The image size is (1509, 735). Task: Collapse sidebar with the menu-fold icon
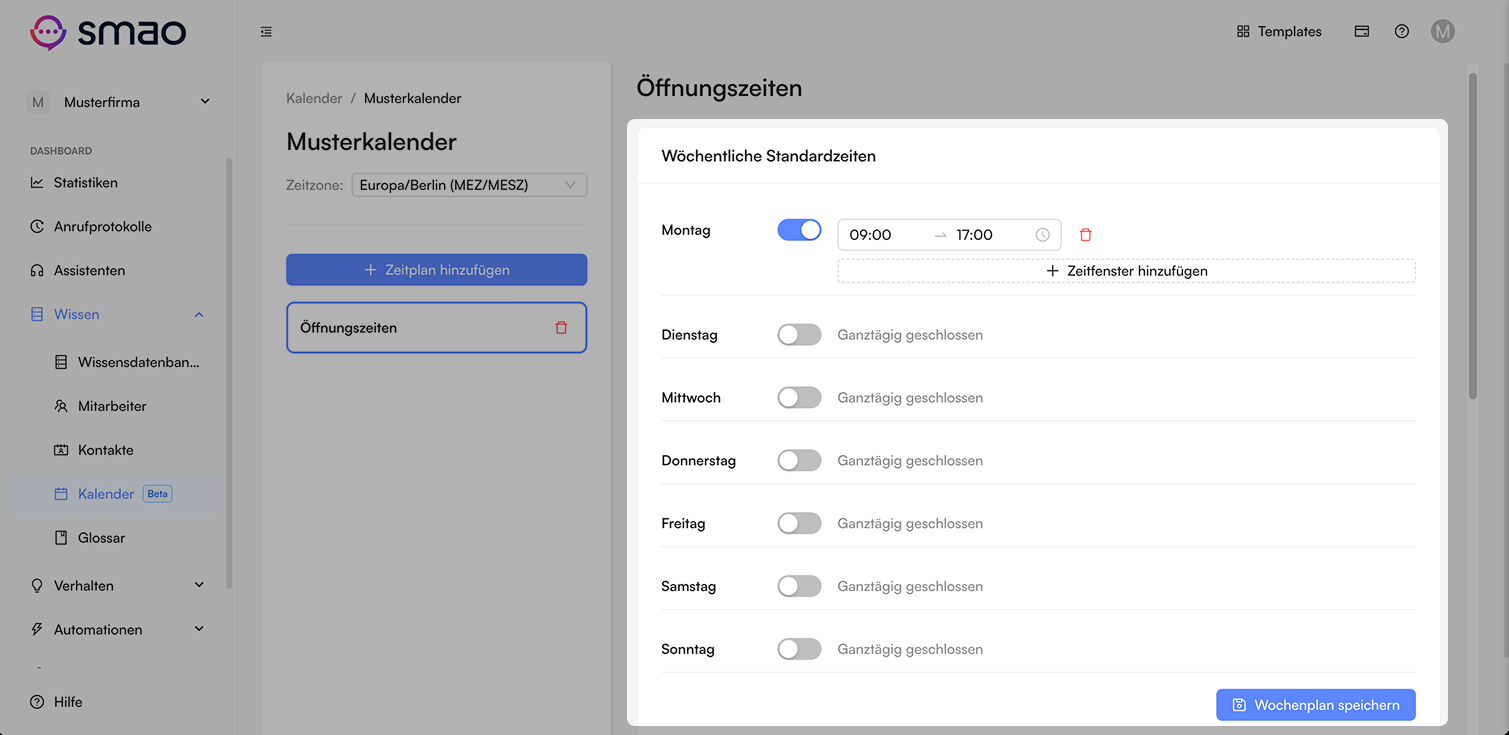266,32
